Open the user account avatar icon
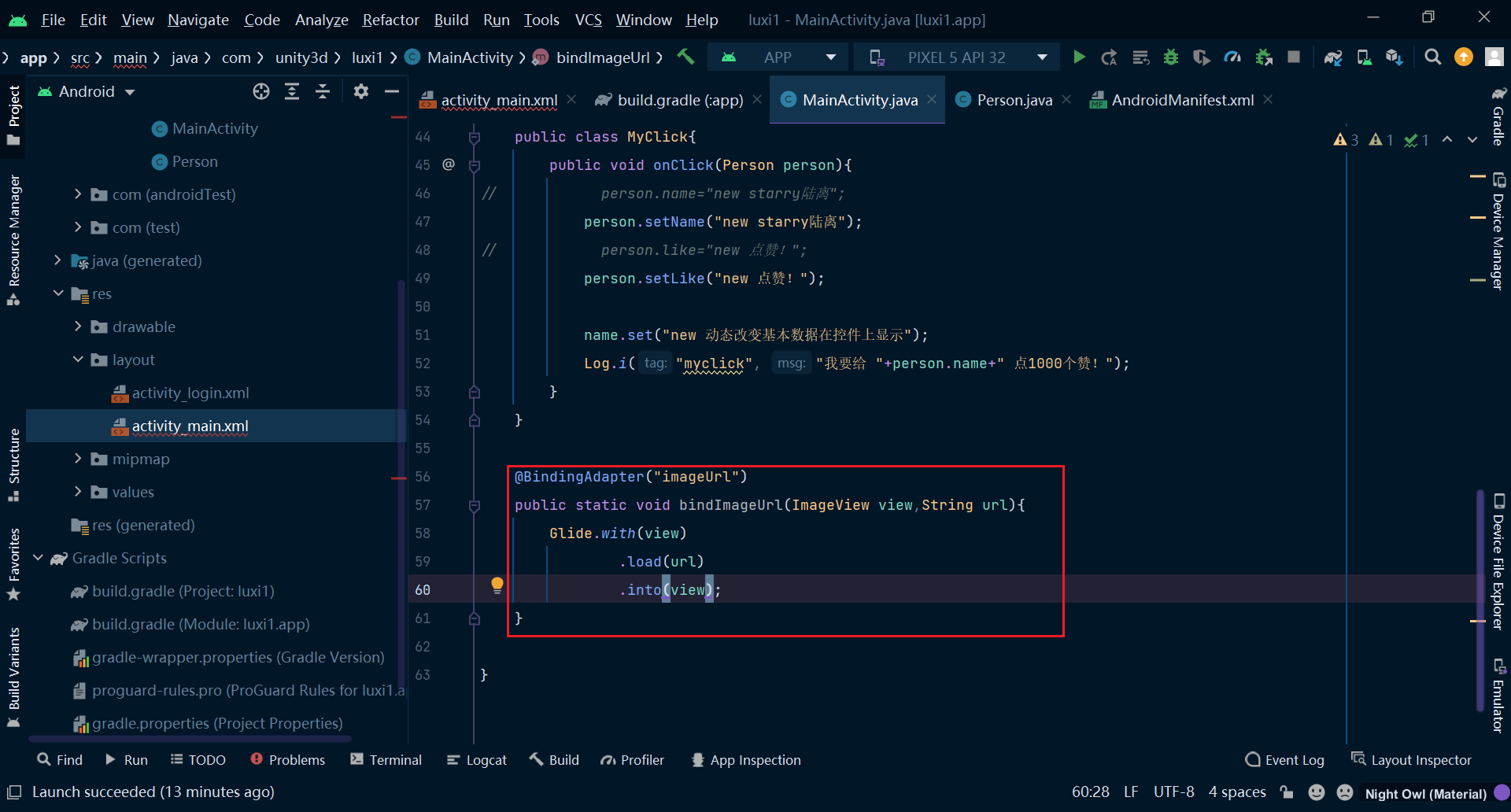 point(1494,57)
